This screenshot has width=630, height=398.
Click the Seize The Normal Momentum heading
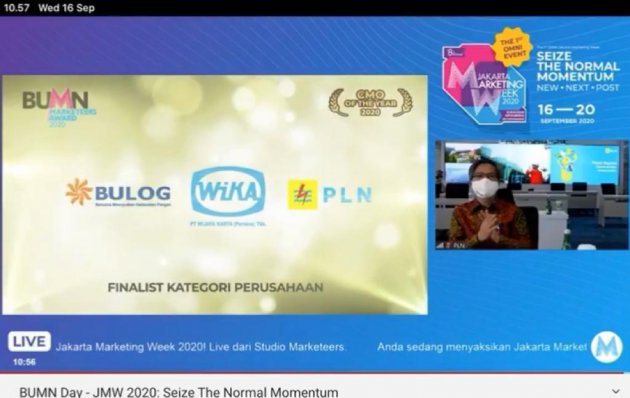(x=578, y=66)
